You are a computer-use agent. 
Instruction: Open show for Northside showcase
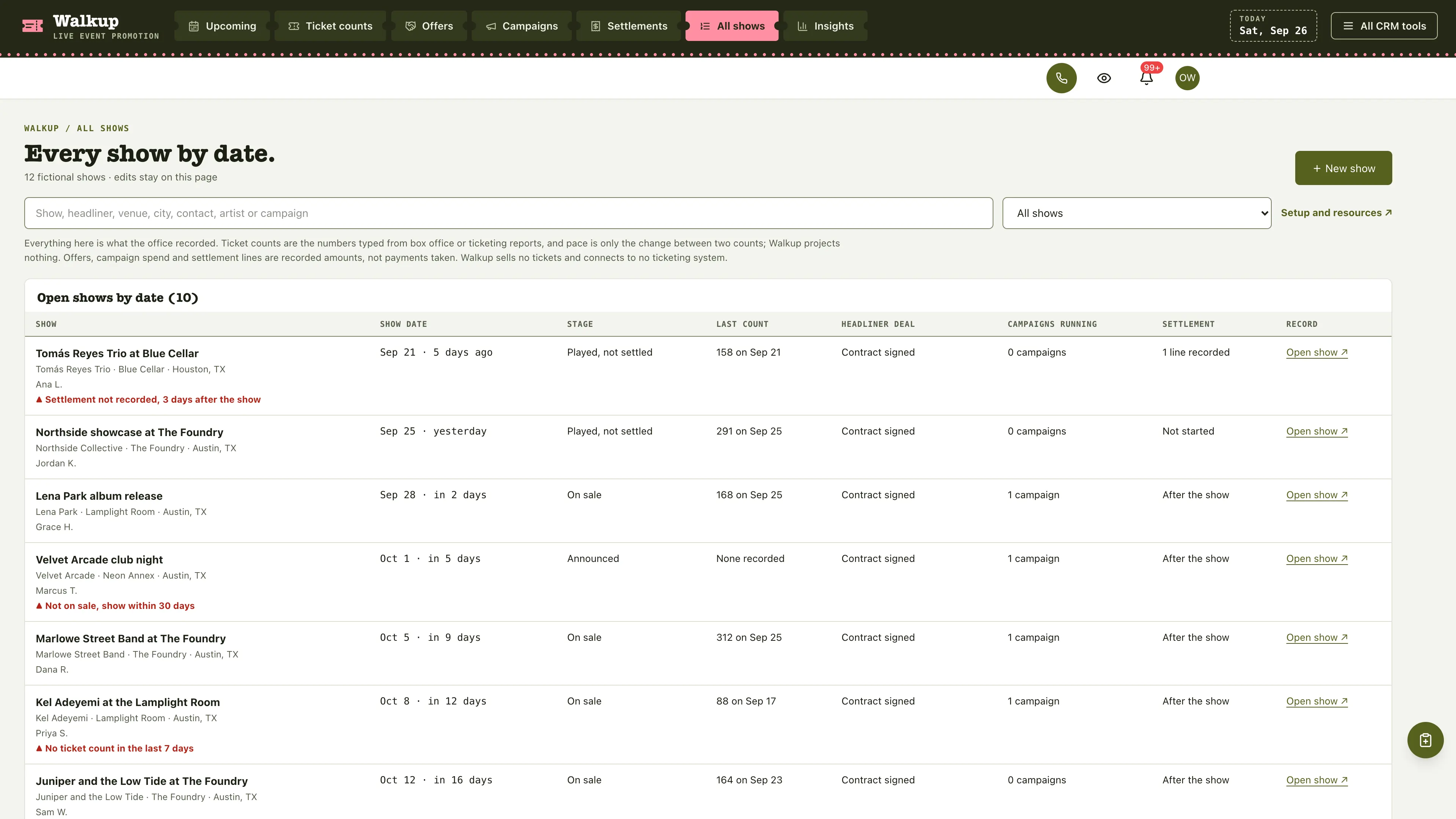pyautogui.click(x=1316, y=431)
